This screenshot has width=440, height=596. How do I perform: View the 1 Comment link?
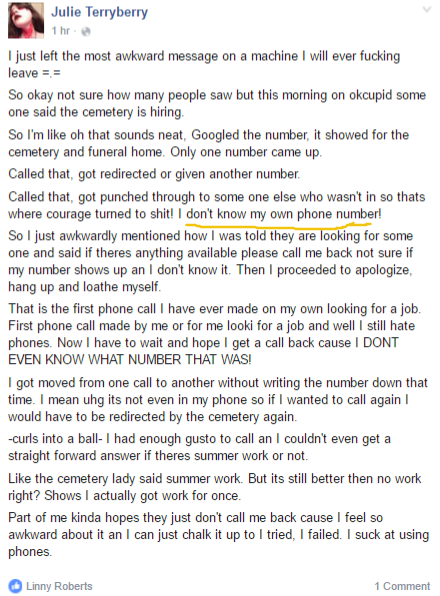[x=402, y=586]
